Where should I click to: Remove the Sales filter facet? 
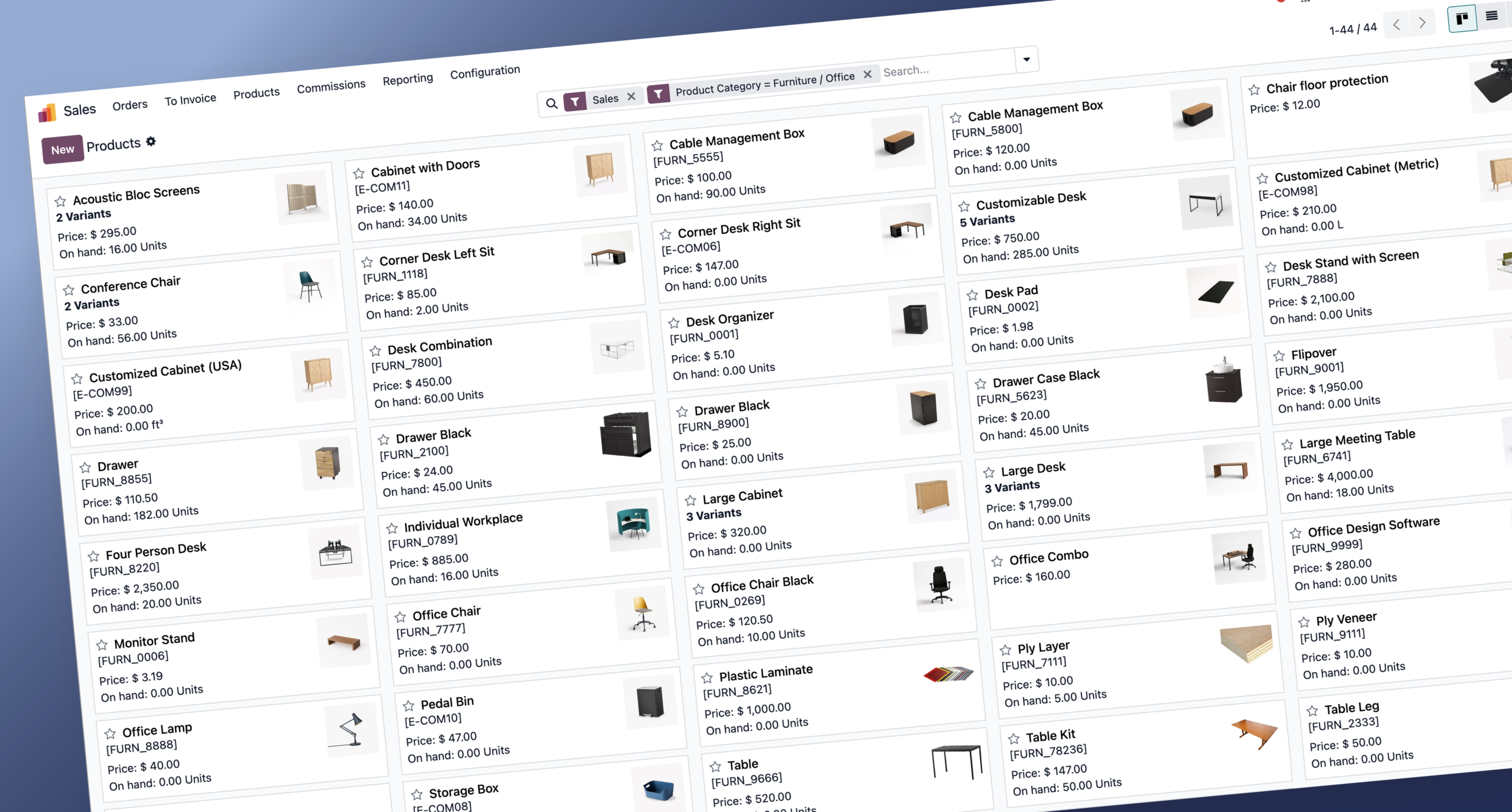[631, 96]
